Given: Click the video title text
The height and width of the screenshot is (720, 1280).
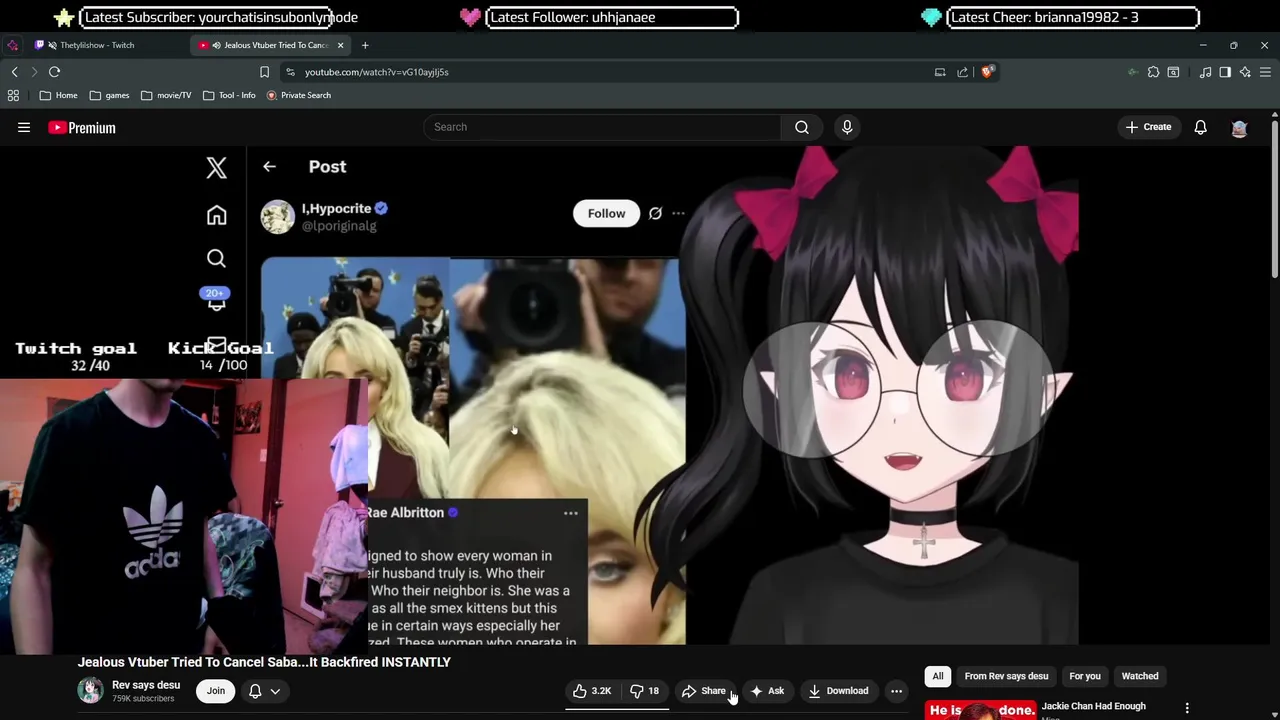Looking at the screenshot, I should (x=264, y=662).
